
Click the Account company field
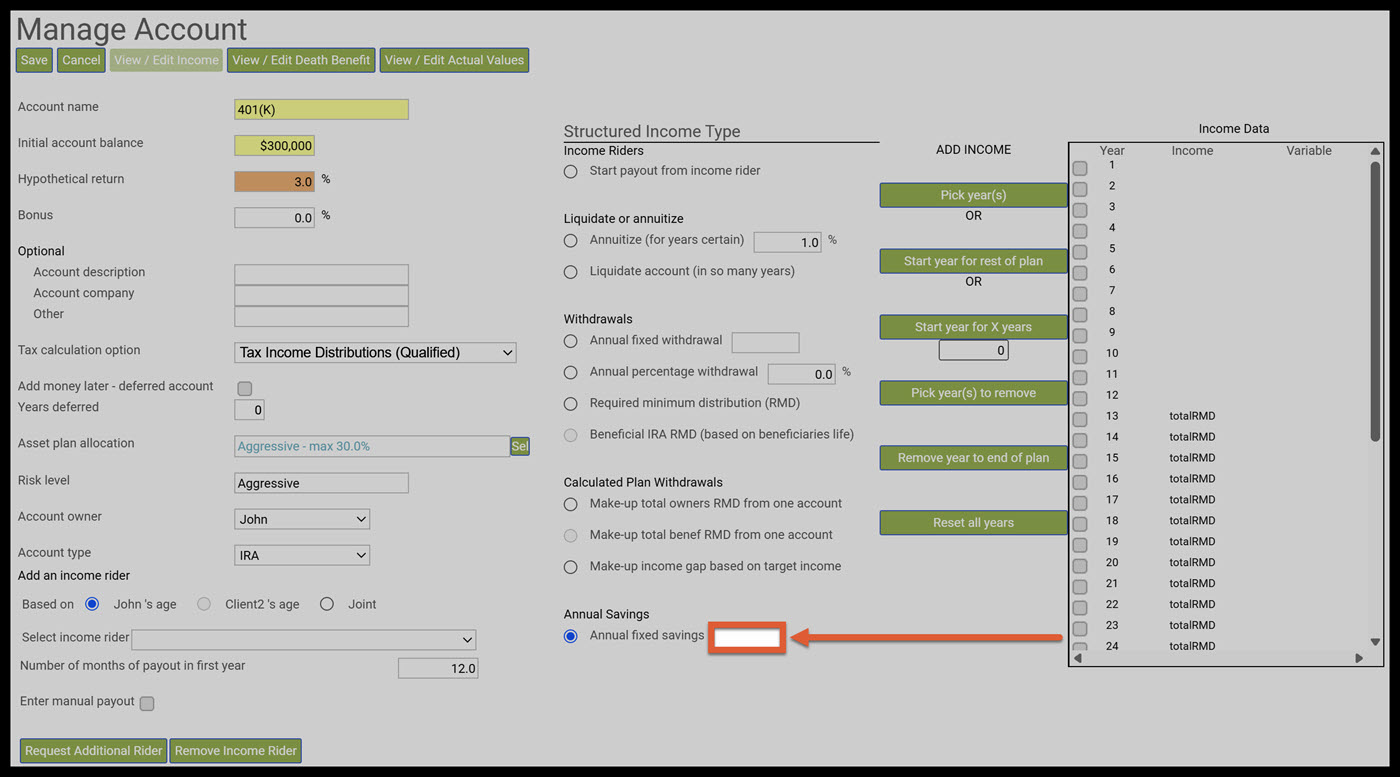pyautogui.click(x=321, y=295)
